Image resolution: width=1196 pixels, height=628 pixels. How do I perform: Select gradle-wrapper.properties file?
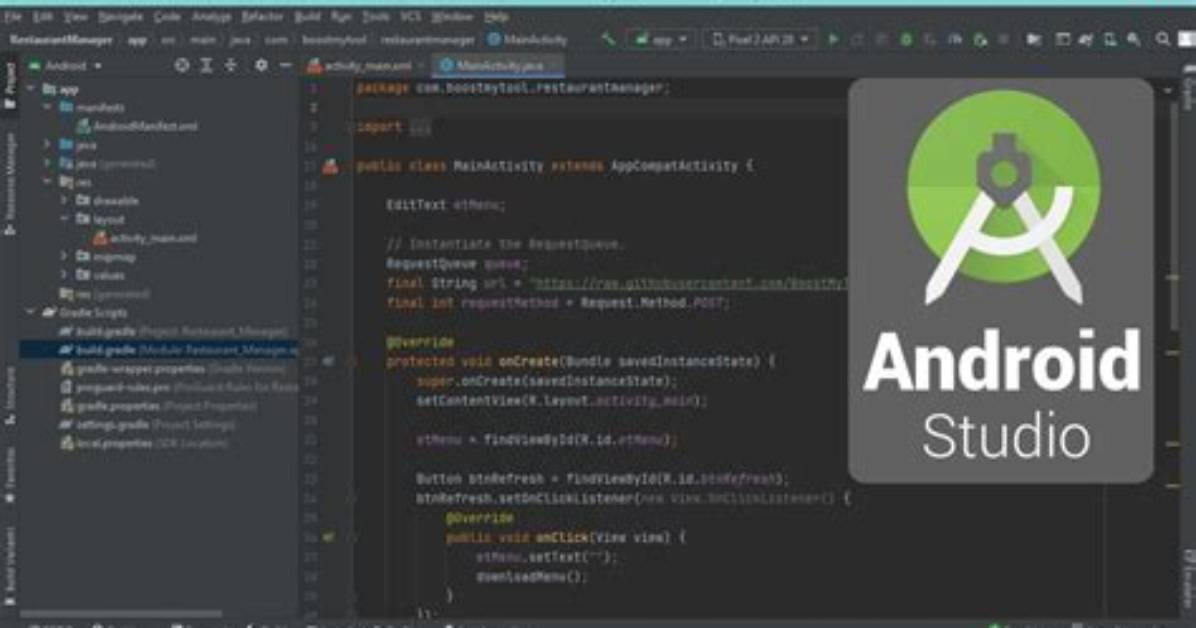tap(173, 369)
